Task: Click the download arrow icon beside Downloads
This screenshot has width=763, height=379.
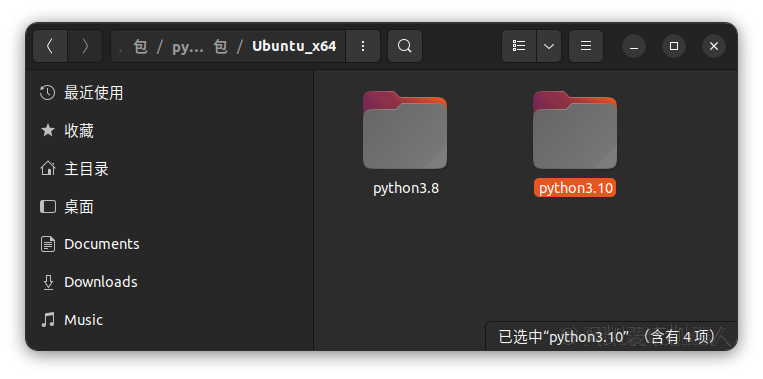Action: [48, 282]
